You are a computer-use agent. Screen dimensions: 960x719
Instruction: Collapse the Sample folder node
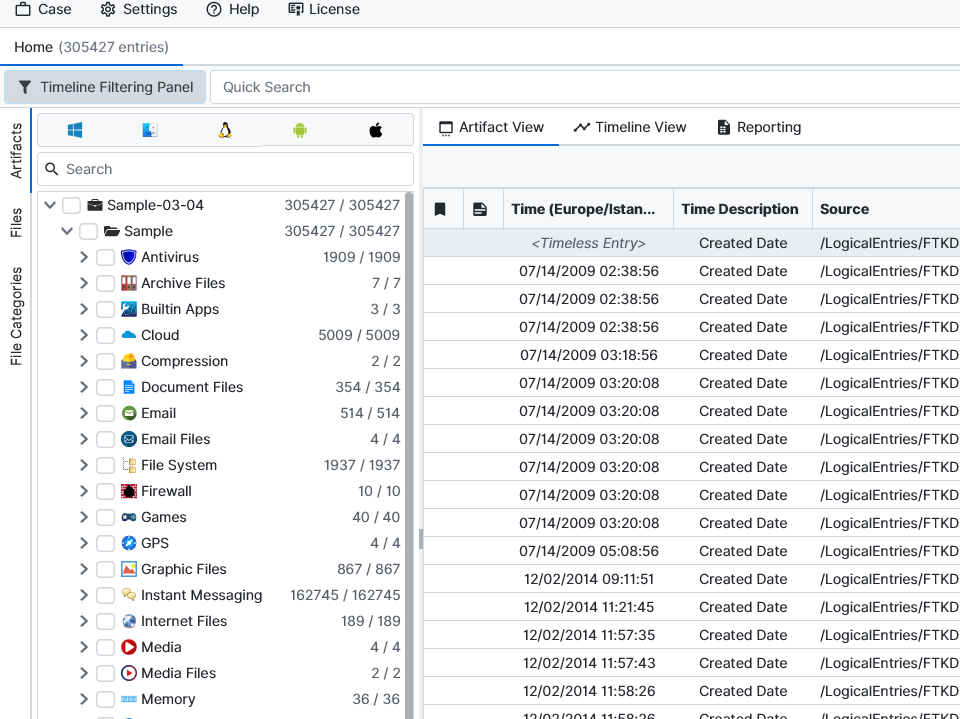[x=67, y=231]
